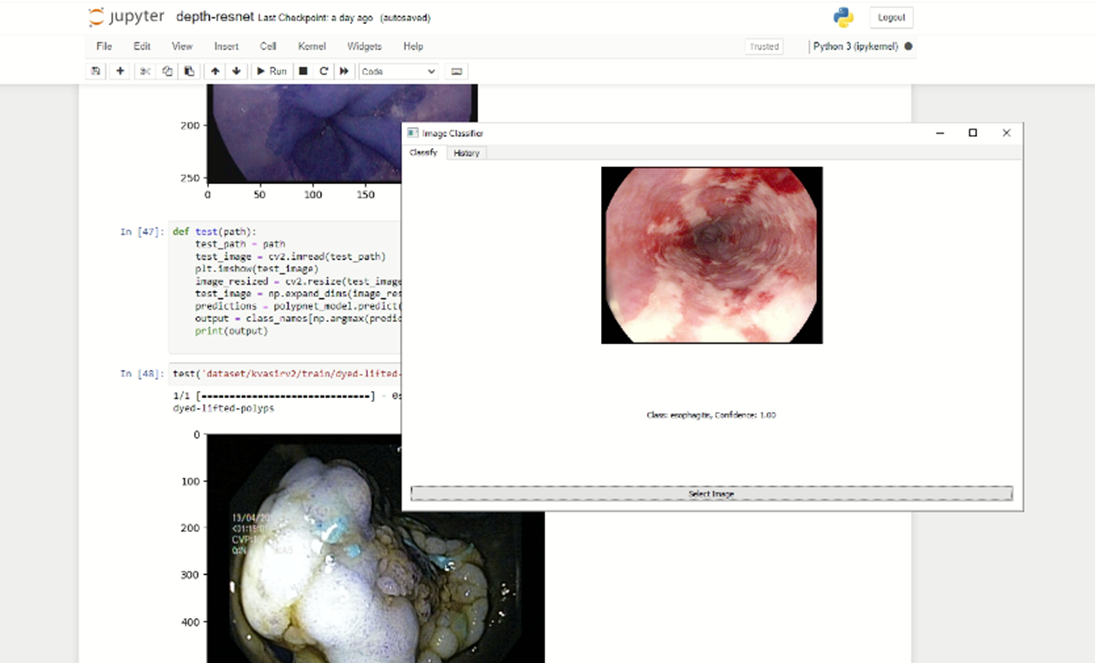Open the Cell menu
The height and width of the screenshot is (663, 1095).
point(268,46)
